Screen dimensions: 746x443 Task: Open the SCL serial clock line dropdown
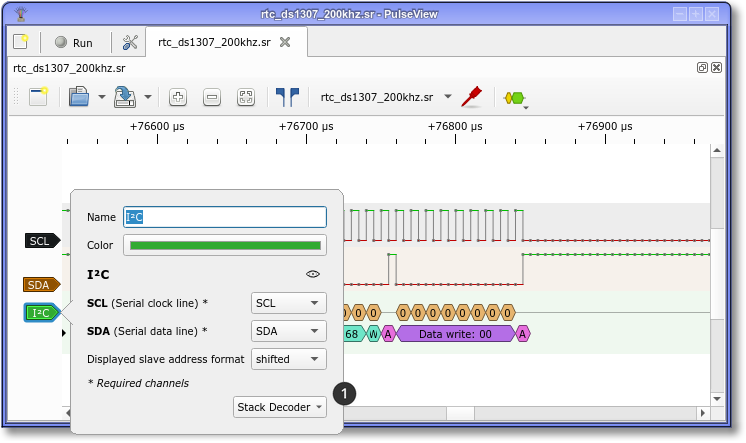point(289,303)
